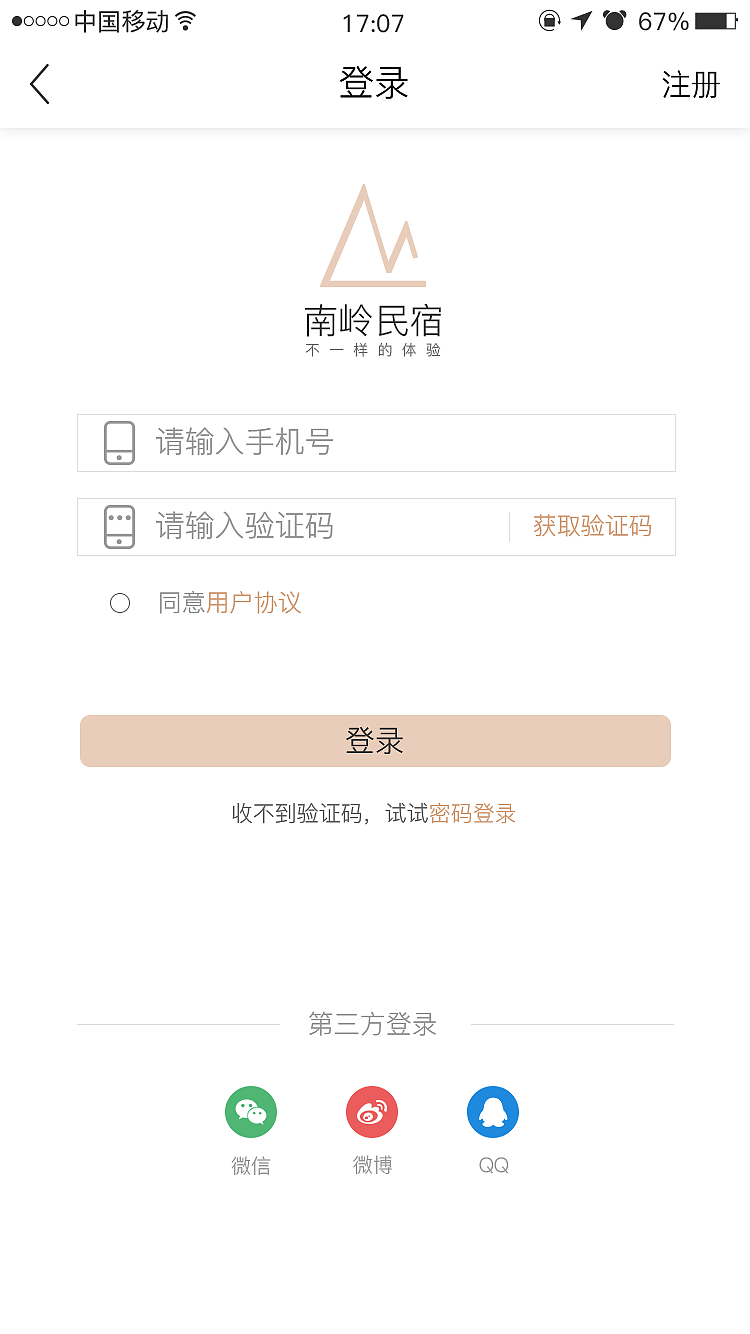
Task: Select the Weibo third-party login icon
Action: (x=372, y=1111)
